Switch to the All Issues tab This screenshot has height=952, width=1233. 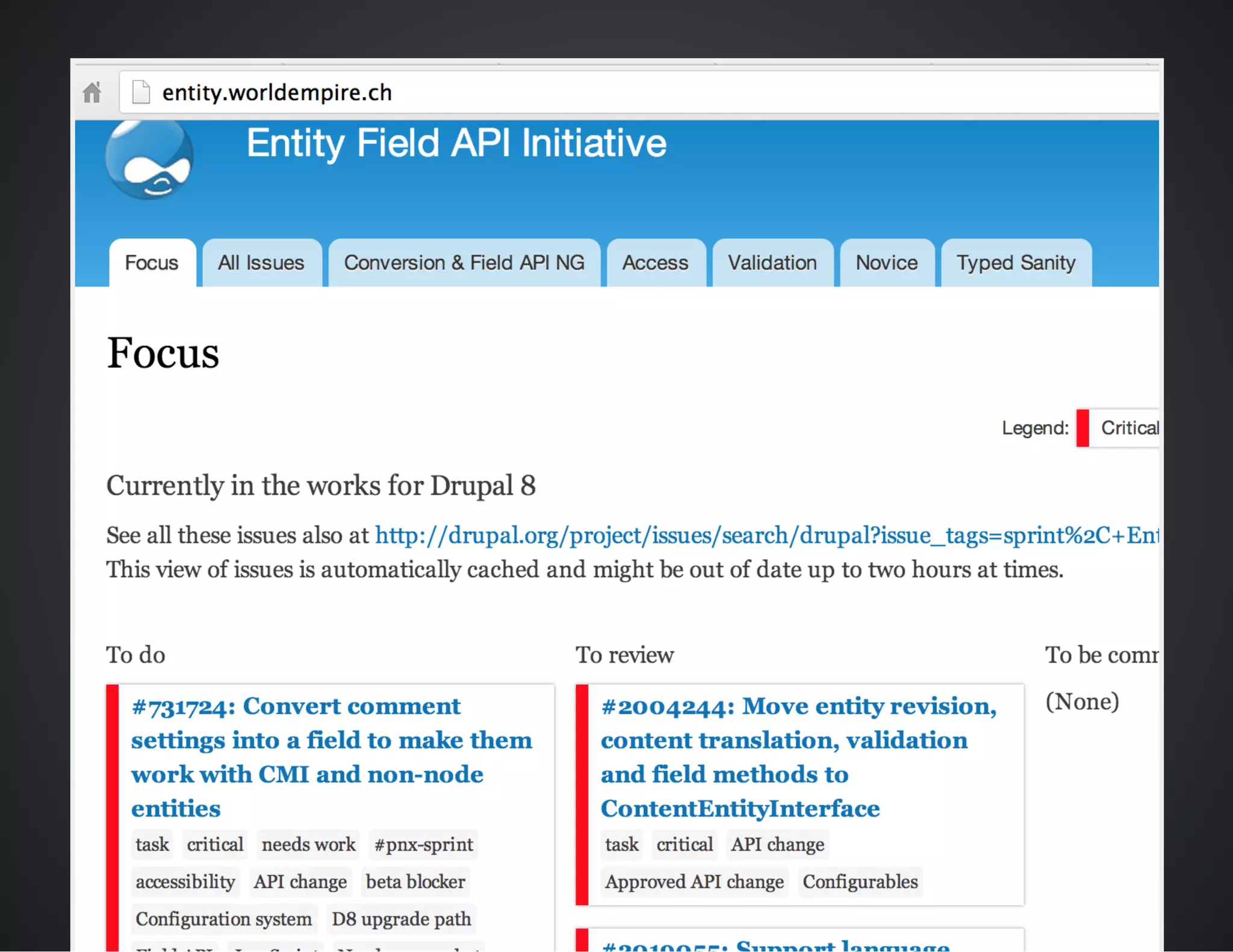coord(261,263)
